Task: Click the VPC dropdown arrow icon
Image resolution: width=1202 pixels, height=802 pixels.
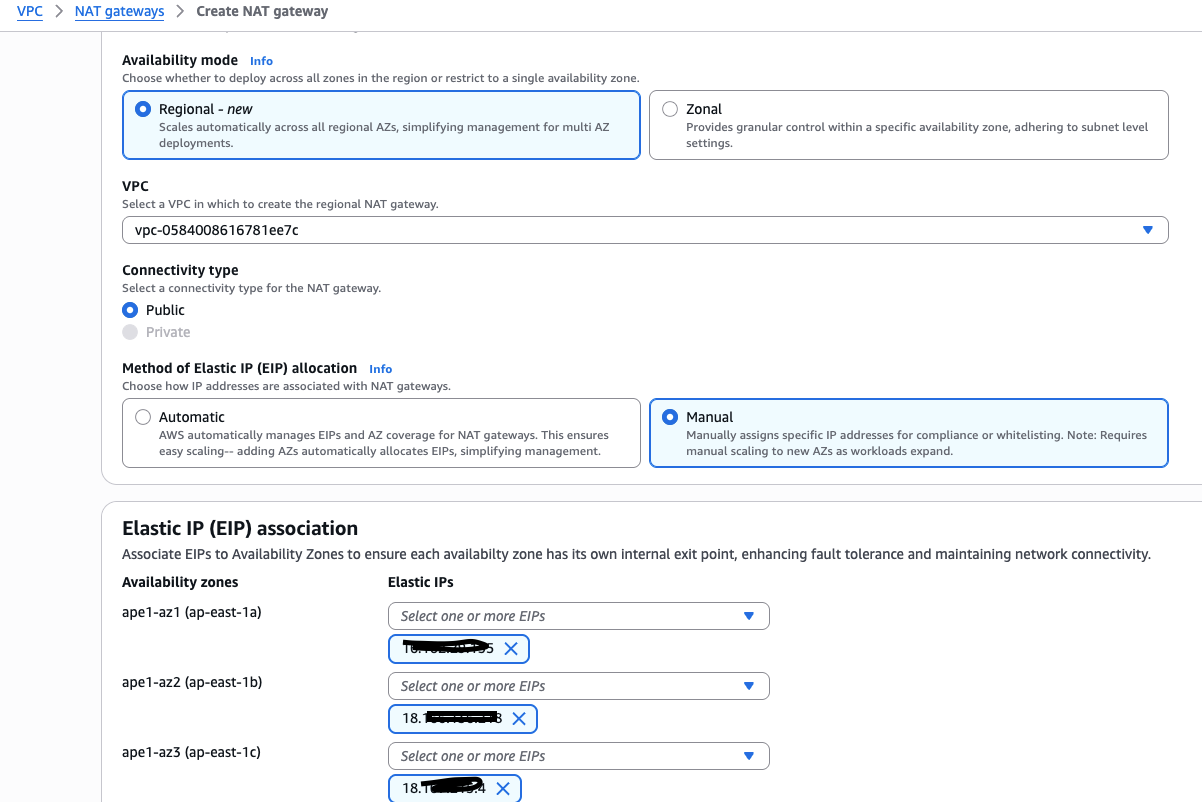Action: click(x=1148, y=230)
